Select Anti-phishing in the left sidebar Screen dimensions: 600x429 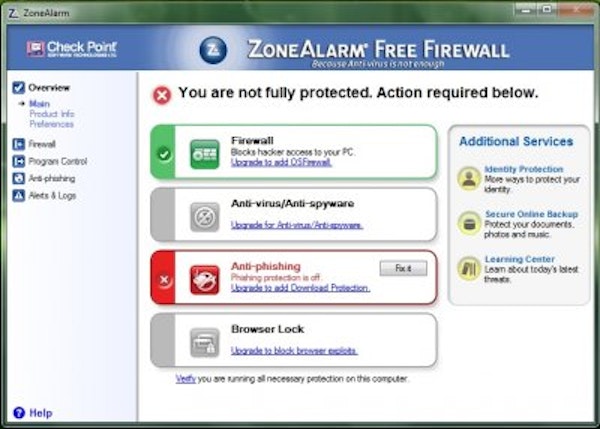coord(52,178)
